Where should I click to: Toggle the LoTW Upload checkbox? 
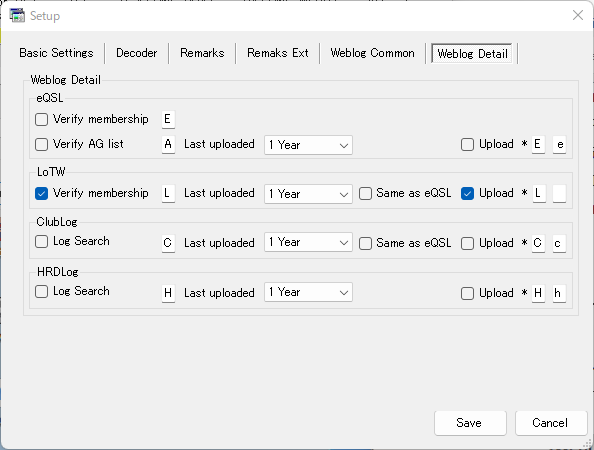click(x=467, y=194)
